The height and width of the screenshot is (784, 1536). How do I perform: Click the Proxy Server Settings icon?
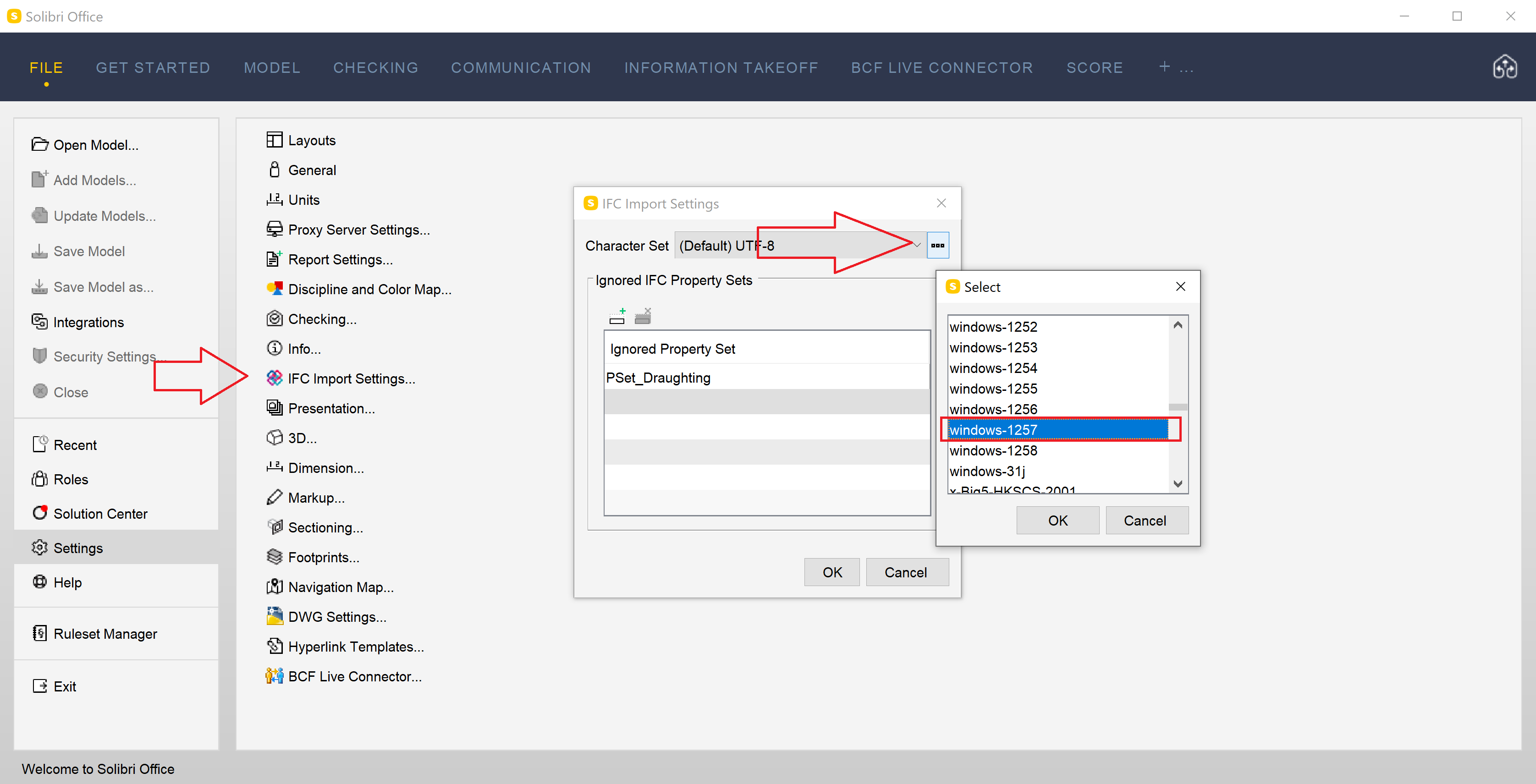pyautogui.click(x=274, y=230)
